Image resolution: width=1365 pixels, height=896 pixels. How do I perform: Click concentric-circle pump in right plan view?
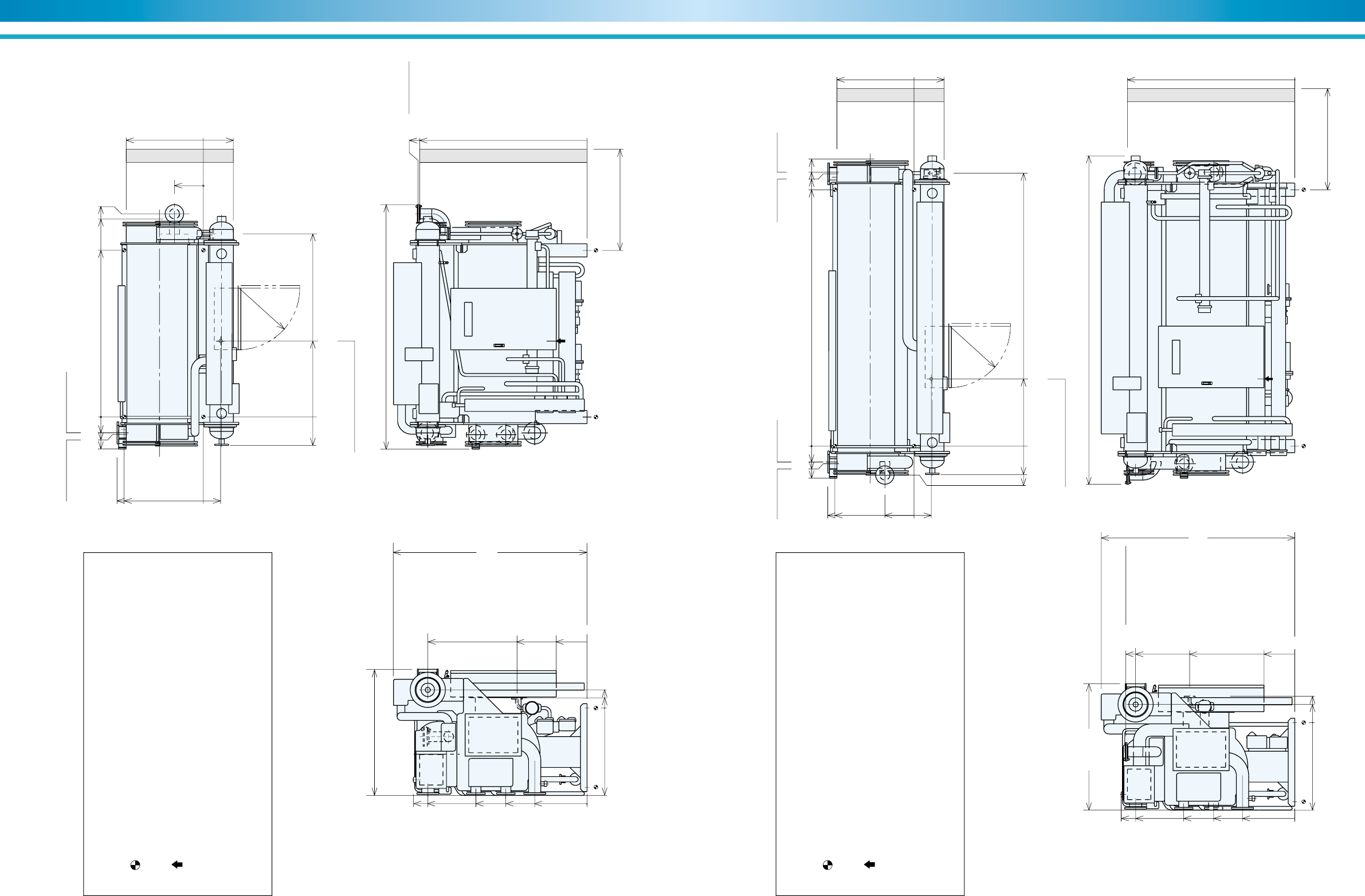coord(1135,705)
